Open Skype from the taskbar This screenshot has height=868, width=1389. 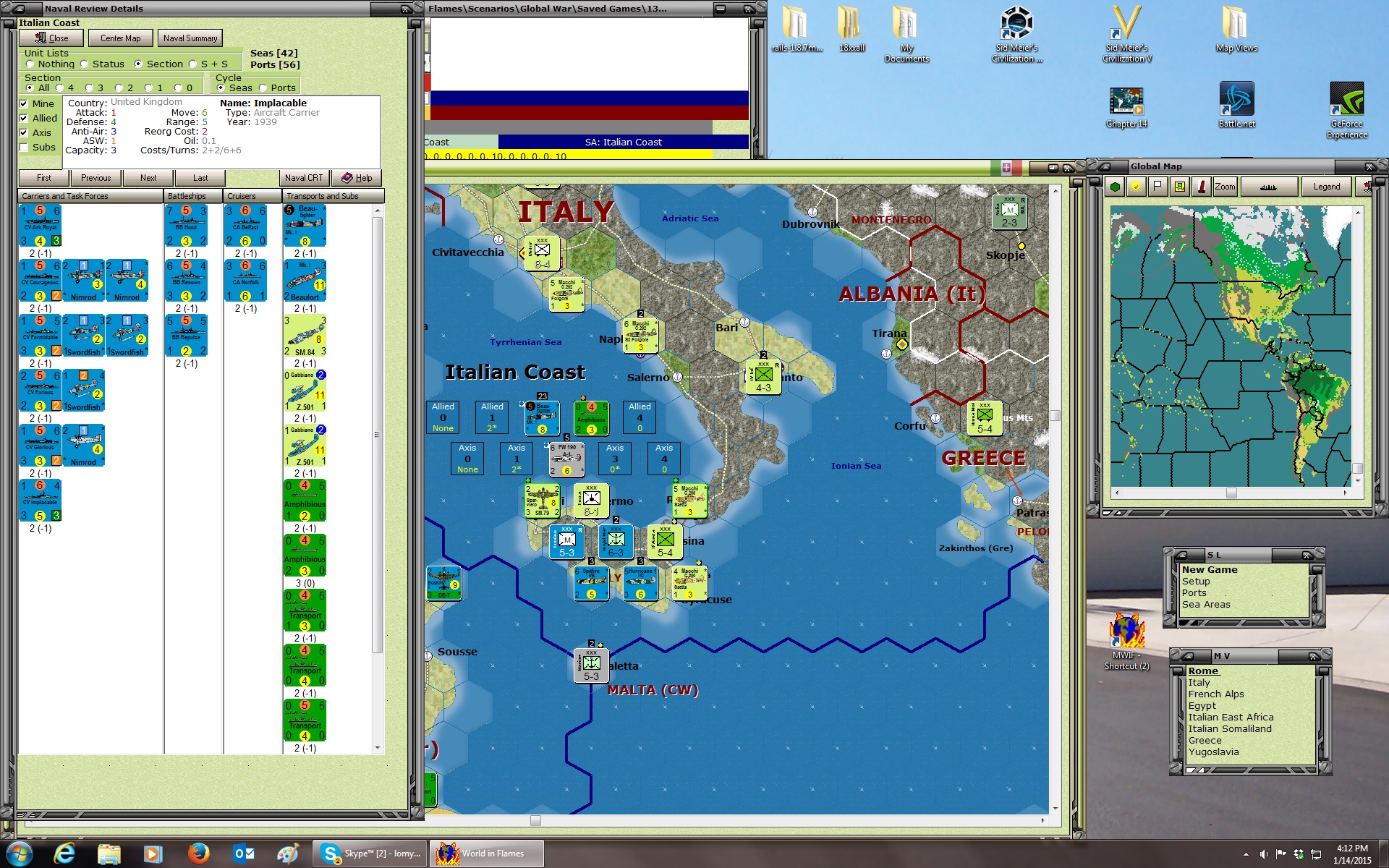point(370,854)
